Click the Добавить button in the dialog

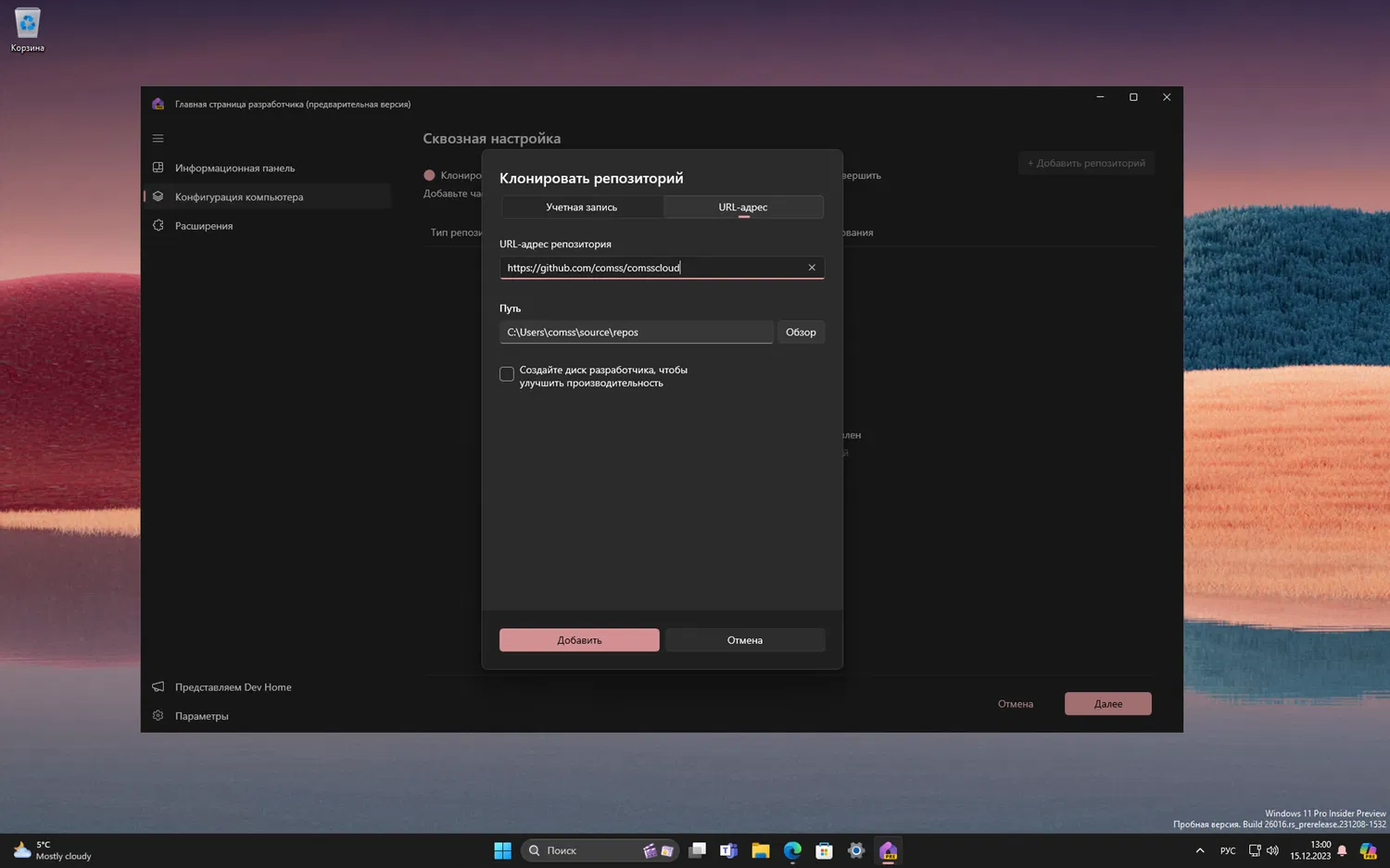coord(579,640)
